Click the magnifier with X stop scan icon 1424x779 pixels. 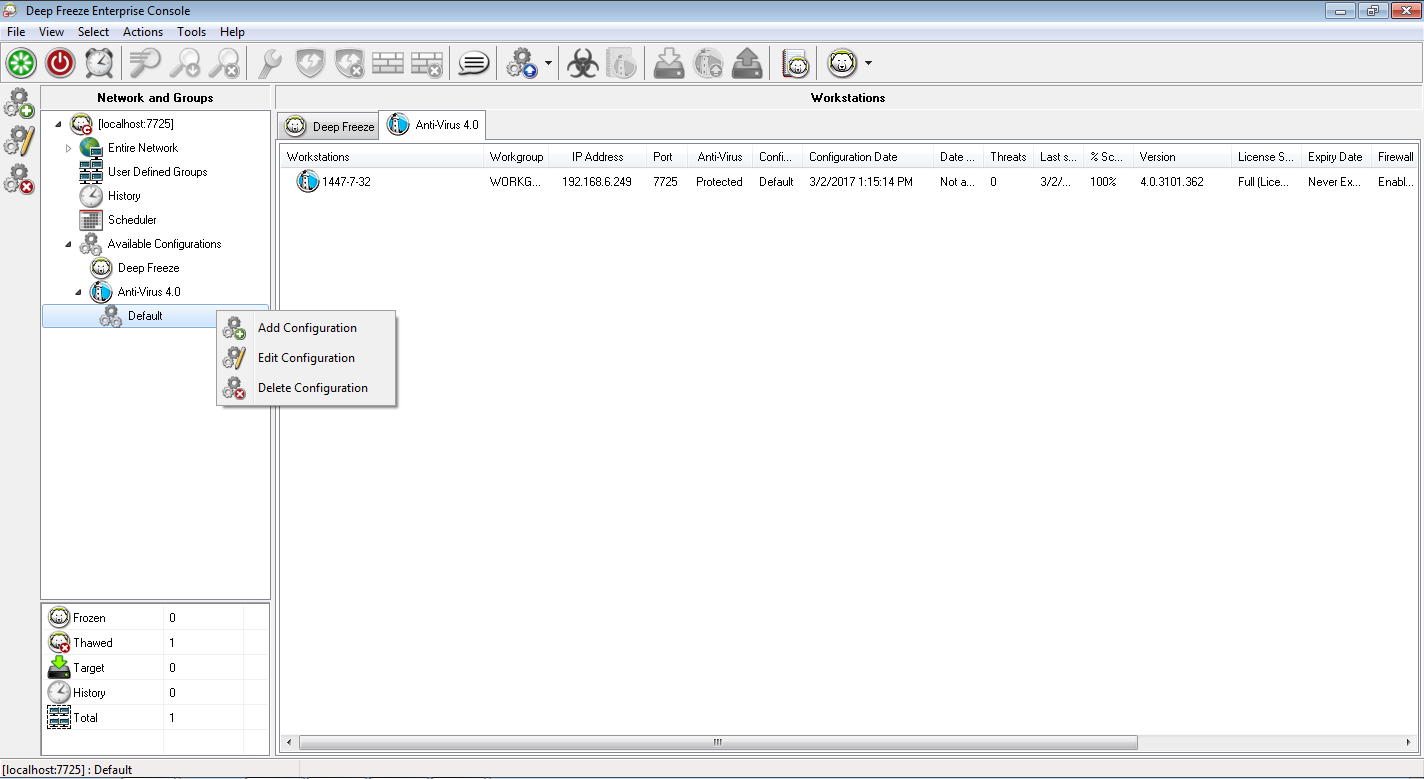pos(224,63)
